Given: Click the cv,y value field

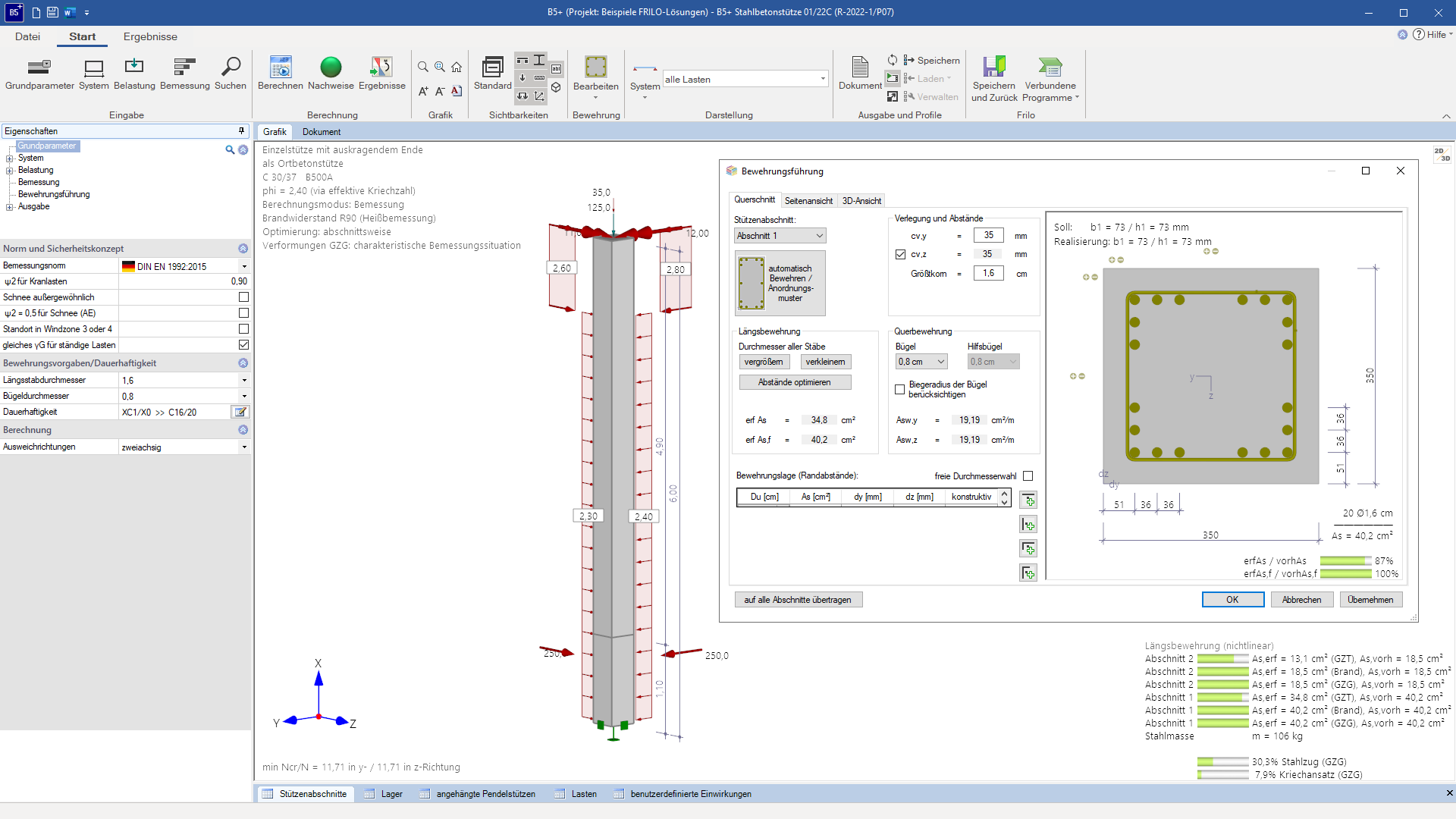Looking at the screenshot, I should pos(988,236).
